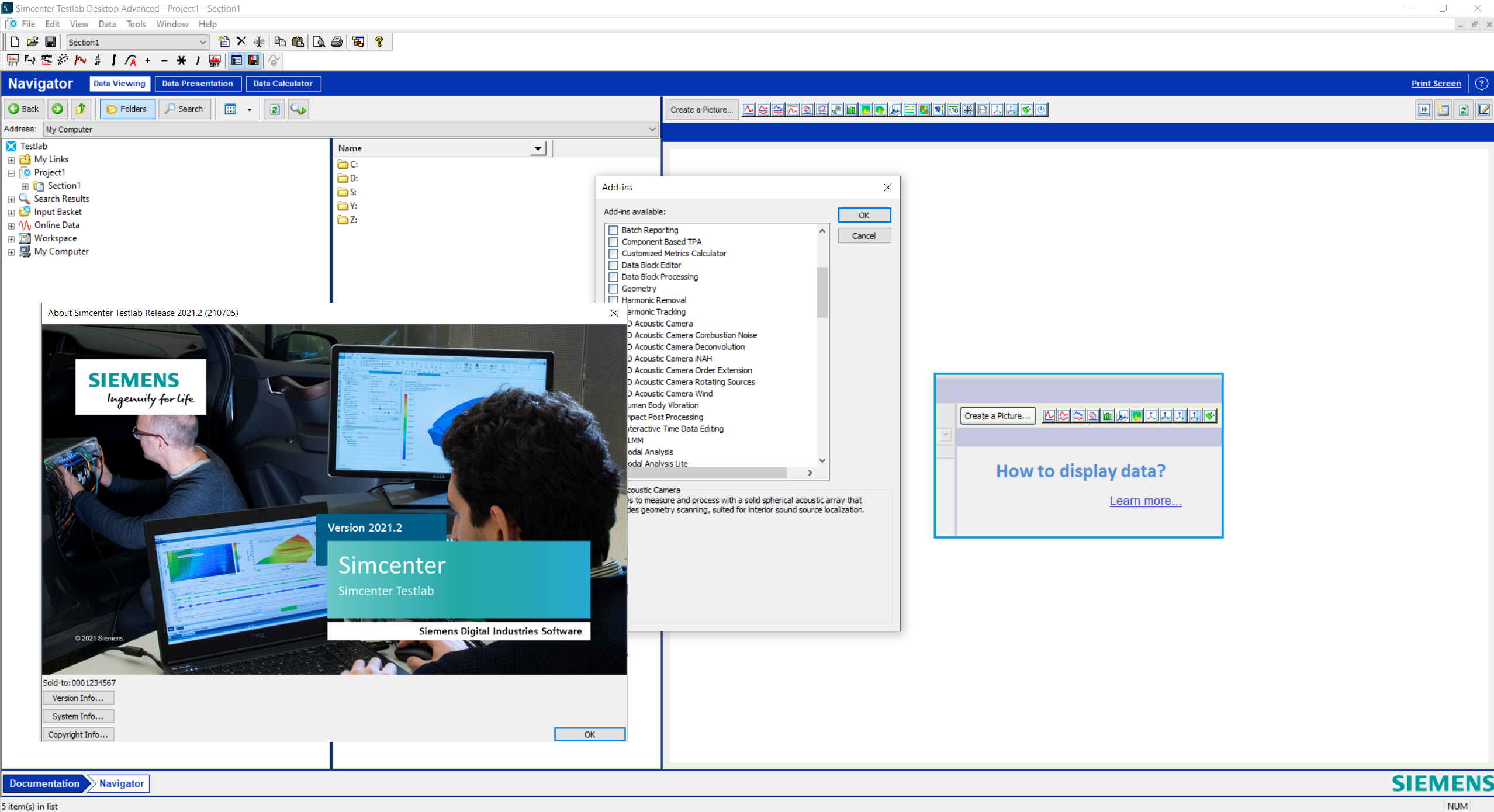1494x812 pixels.
Task: Switch to the Data Presentation tab
Action: pyautogui.click(x=198, y=84)
